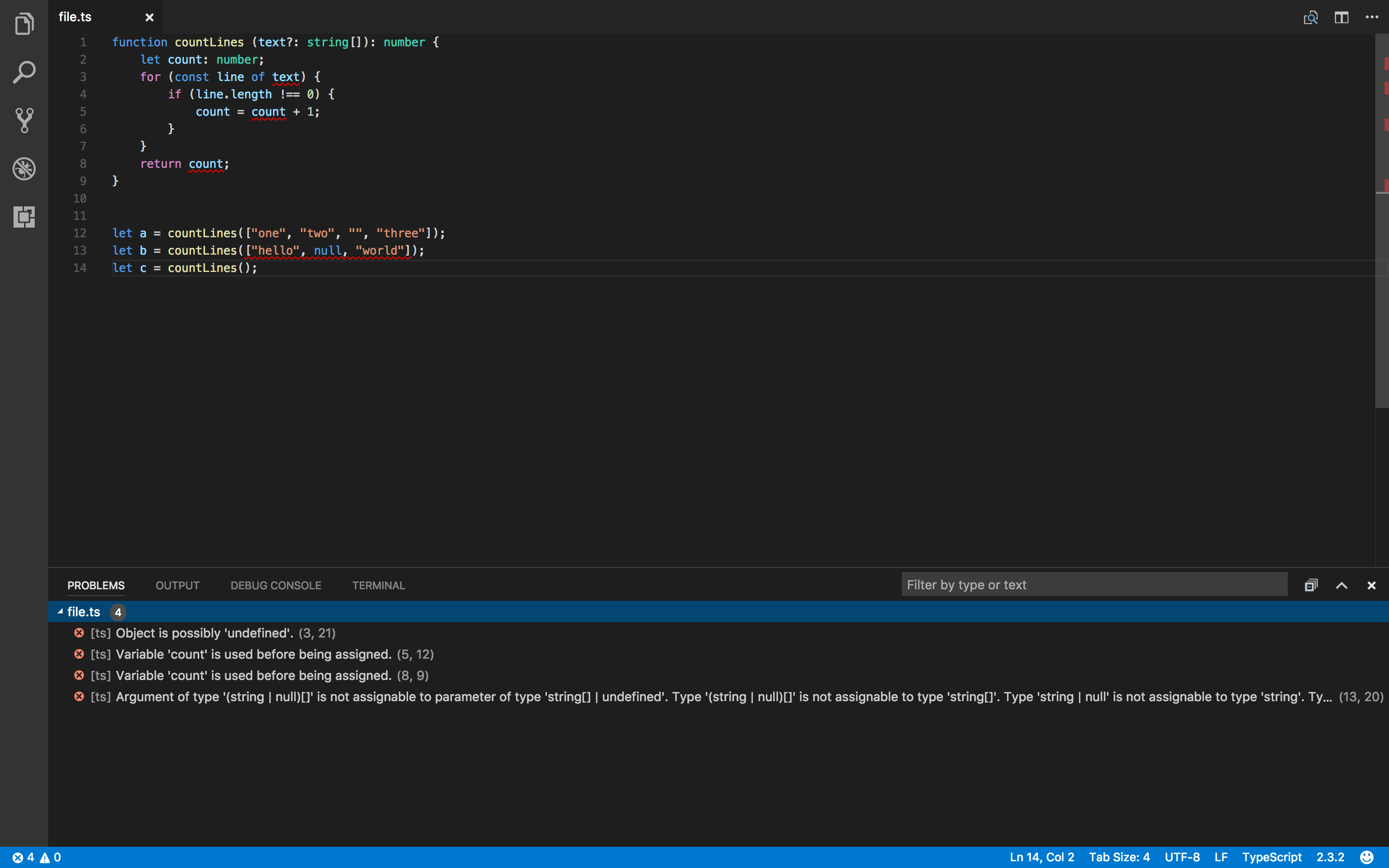Open the editor more actions menu
1389x868 pixels.
tap(1372, 17)
